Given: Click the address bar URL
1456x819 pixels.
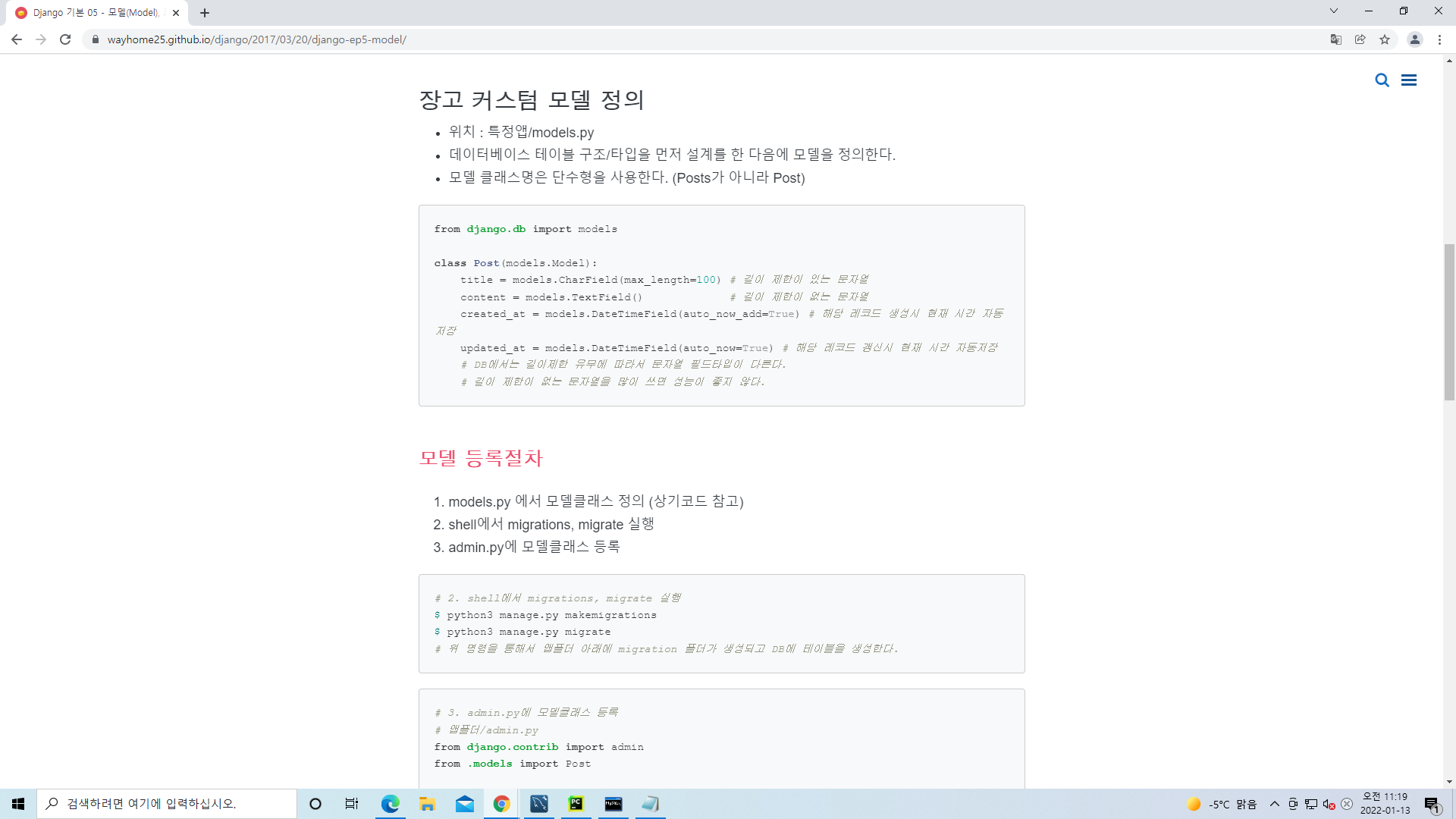Looking at the screenshot, I should tap(256, 39).
